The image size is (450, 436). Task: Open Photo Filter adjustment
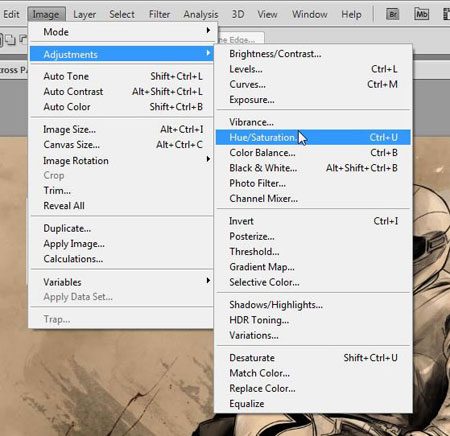[x=313, y=183]
